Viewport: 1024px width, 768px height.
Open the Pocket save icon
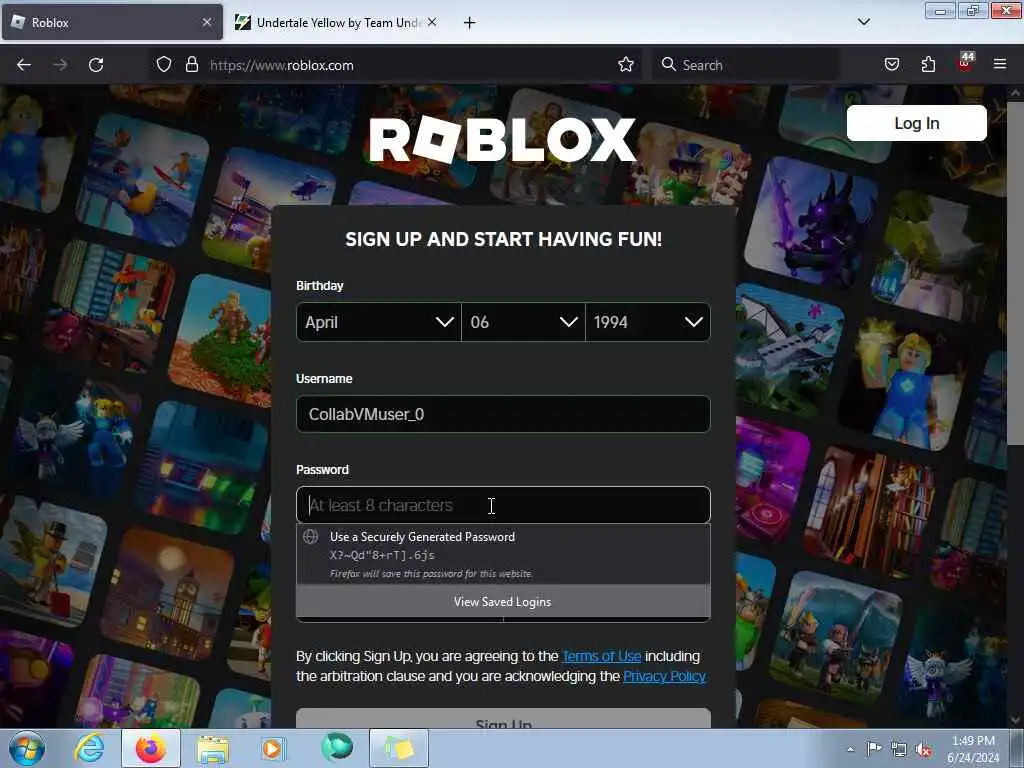(x=891, y=65)
